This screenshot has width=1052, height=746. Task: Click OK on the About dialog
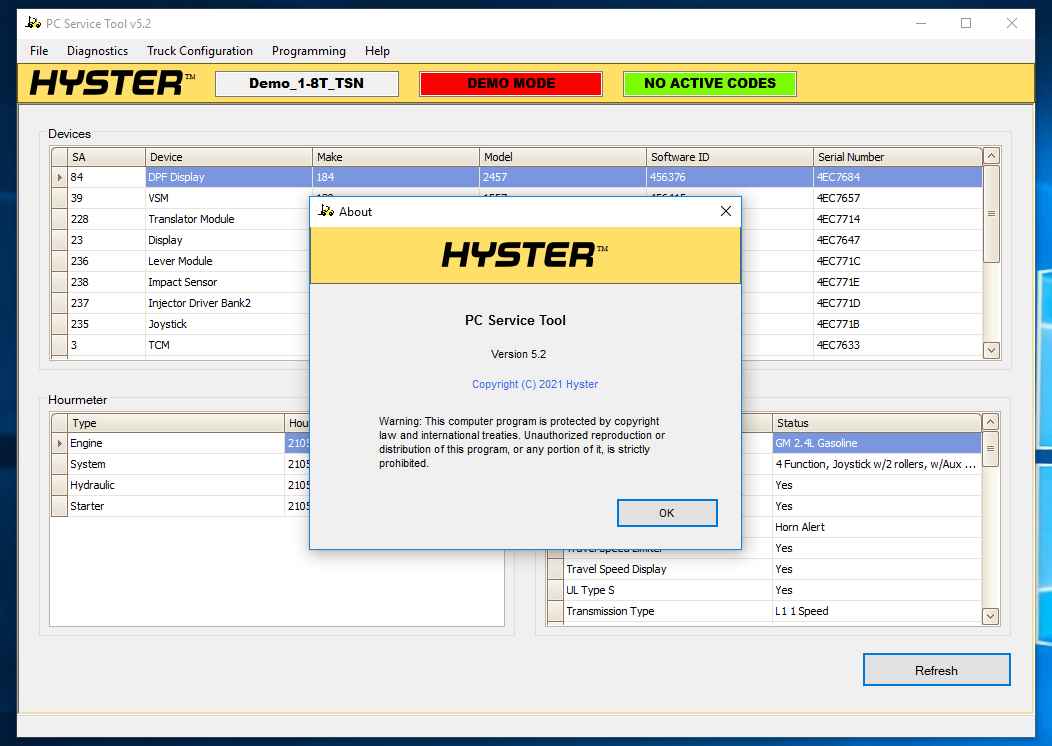click(667, 512)
